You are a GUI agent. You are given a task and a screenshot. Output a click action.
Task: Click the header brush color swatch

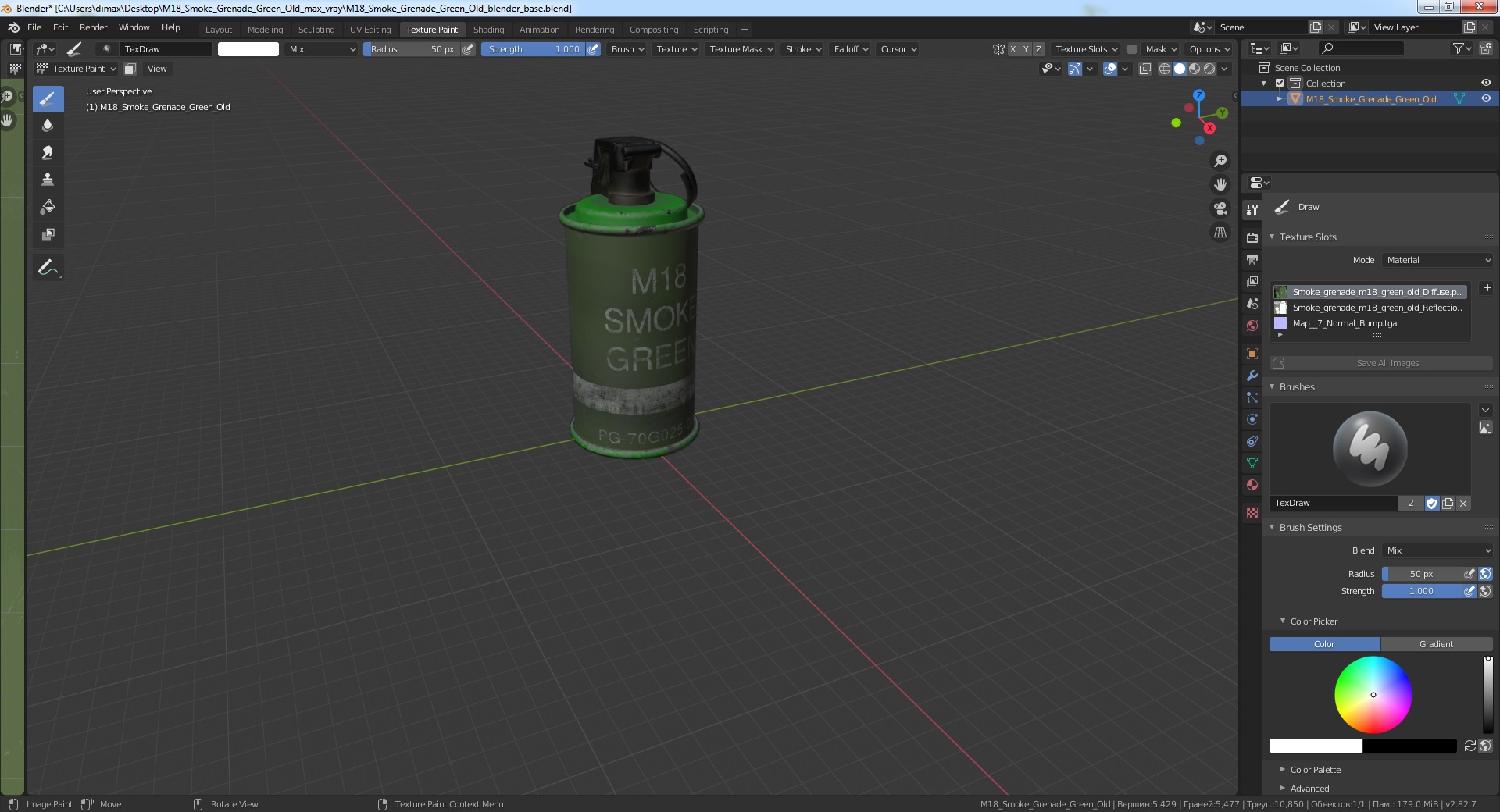coord(248,49)
